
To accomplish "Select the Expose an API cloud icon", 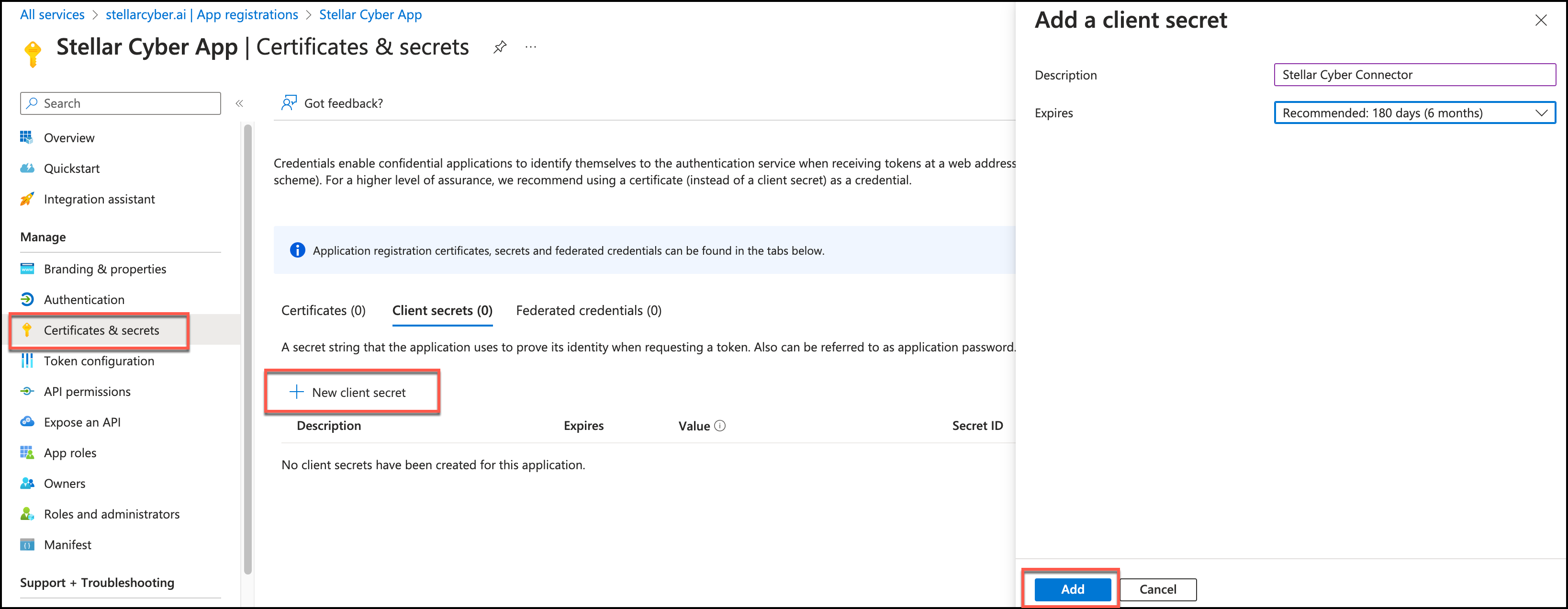I will pyautogui.click(x=27, y=422).
